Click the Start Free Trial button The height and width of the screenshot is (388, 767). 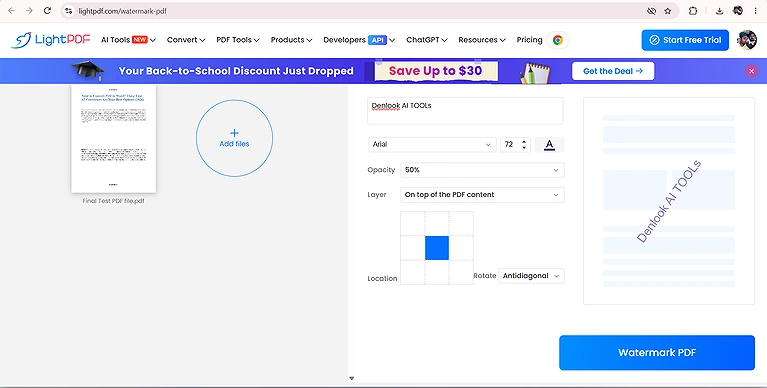pyautogui.click(x=685, y=40)
